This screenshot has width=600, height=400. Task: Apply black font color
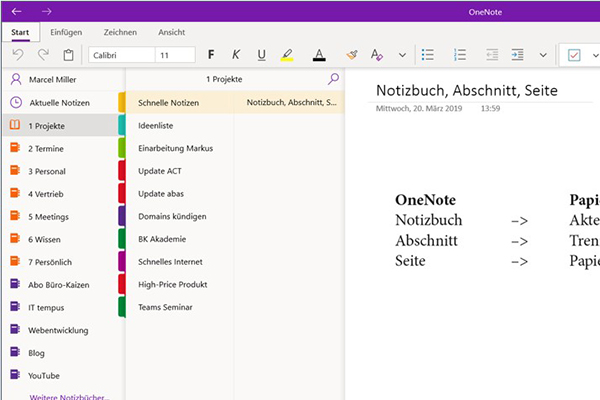[319, 55]
